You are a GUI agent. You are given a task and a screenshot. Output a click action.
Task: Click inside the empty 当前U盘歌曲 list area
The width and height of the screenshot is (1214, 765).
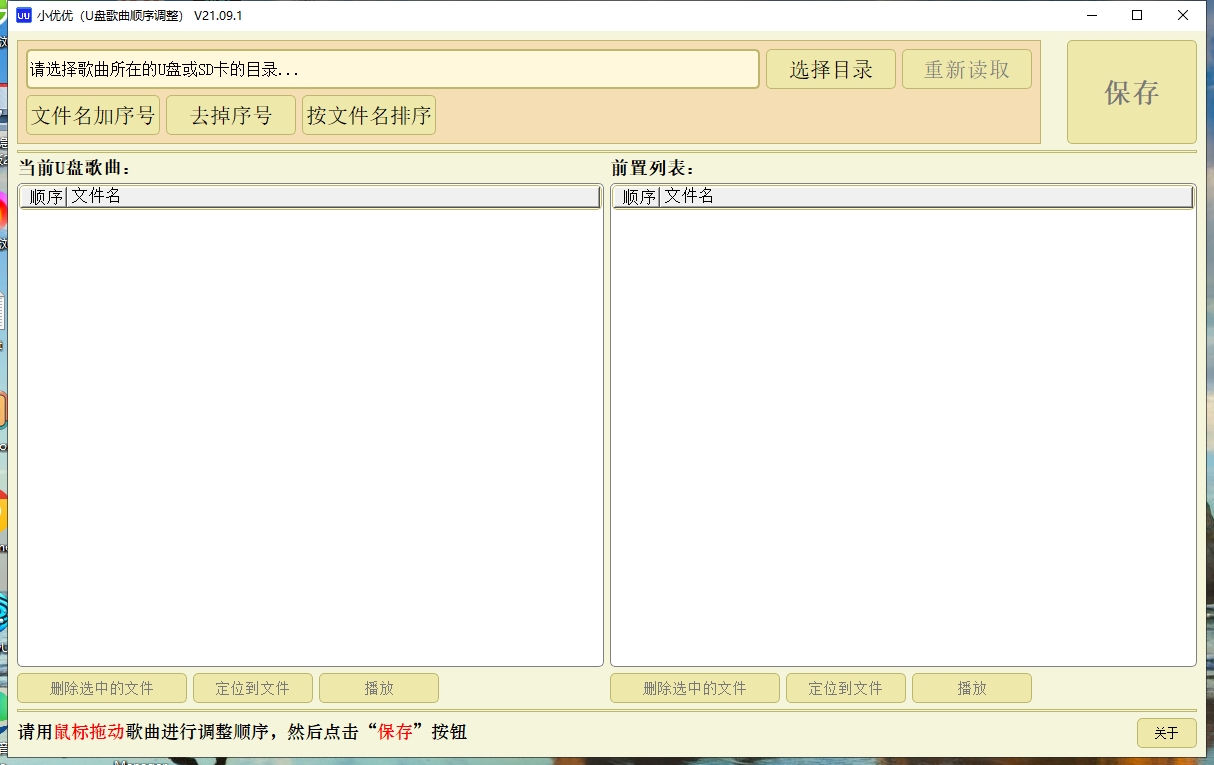tap(310, 430)
